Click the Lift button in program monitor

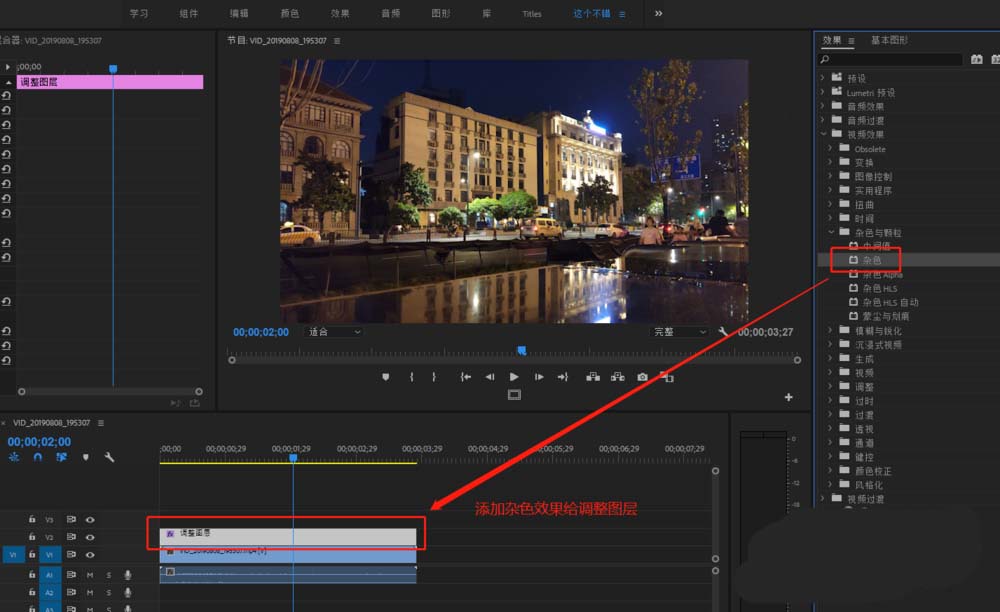(593, 377)
